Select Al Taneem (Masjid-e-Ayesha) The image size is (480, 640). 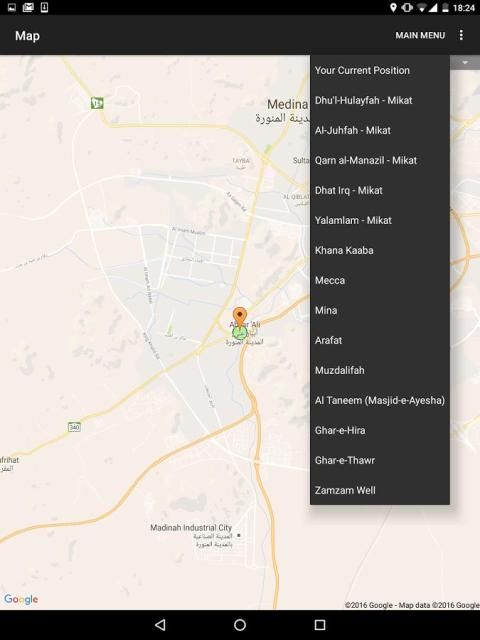(x=380, y=400)
